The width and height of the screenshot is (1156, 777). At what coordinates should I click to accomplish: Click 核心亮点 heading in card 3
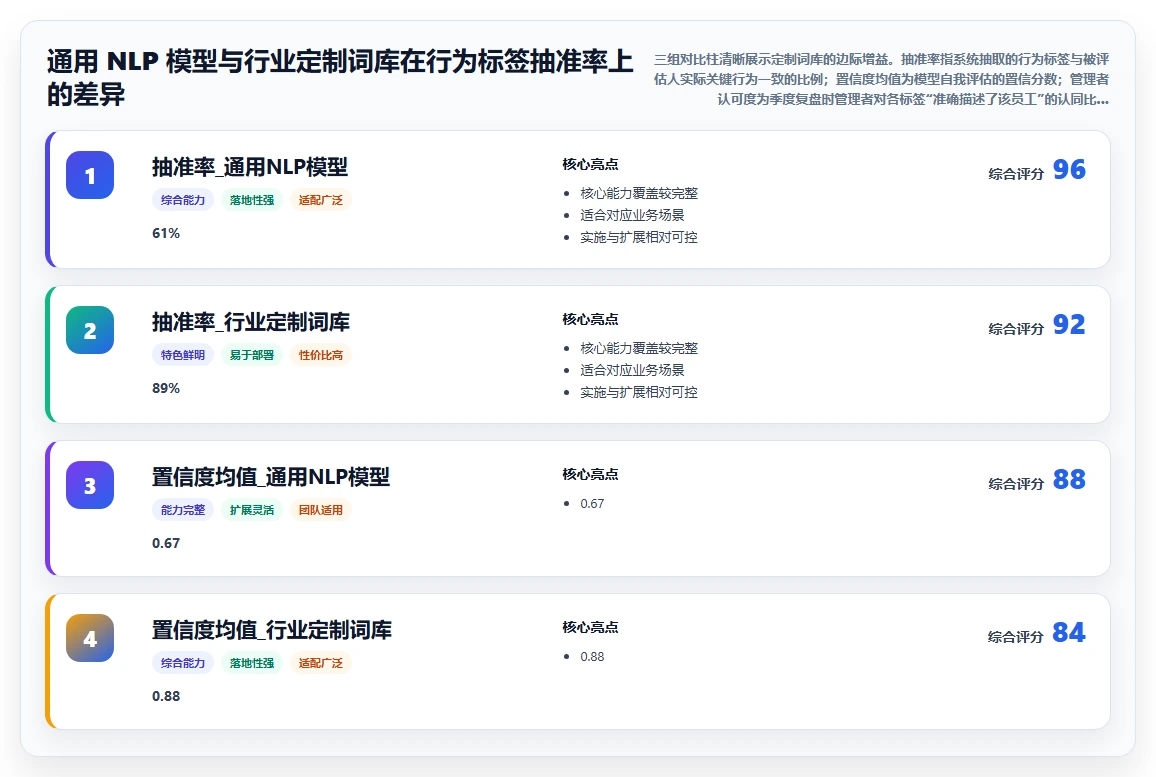[x=590, y=473]
